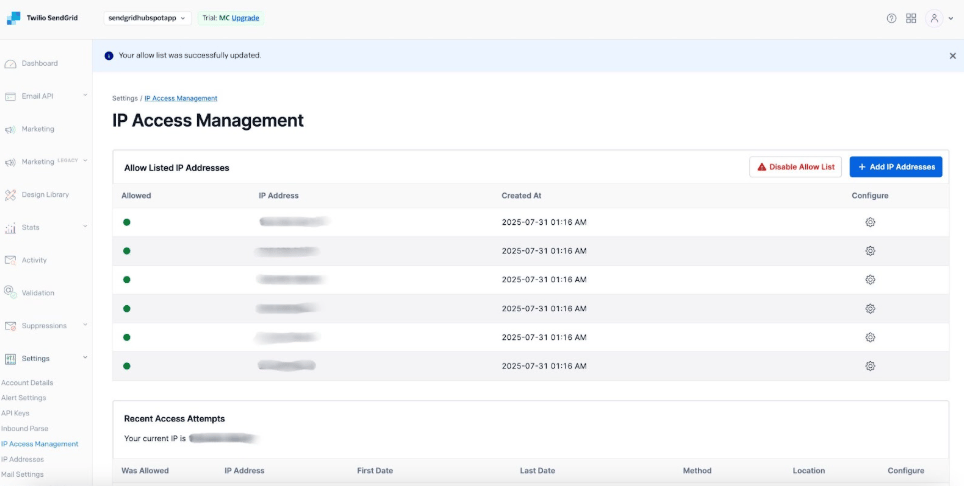Click the Design Library sidebar icon
The width and height of the screenshot is (964, 486).
tap(10, 195)
